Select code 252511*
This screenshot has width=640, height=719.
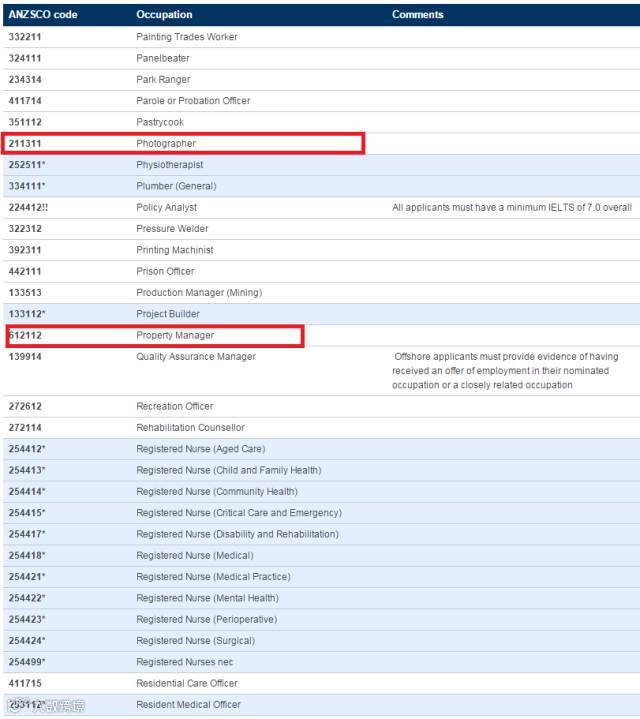click(27, 165)
